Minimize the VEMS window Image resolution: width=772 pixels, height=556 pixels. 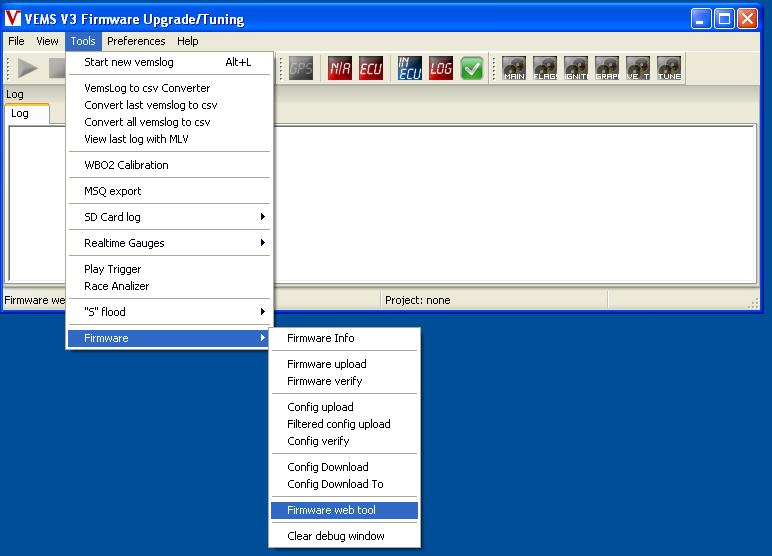(x=701, y=19)
